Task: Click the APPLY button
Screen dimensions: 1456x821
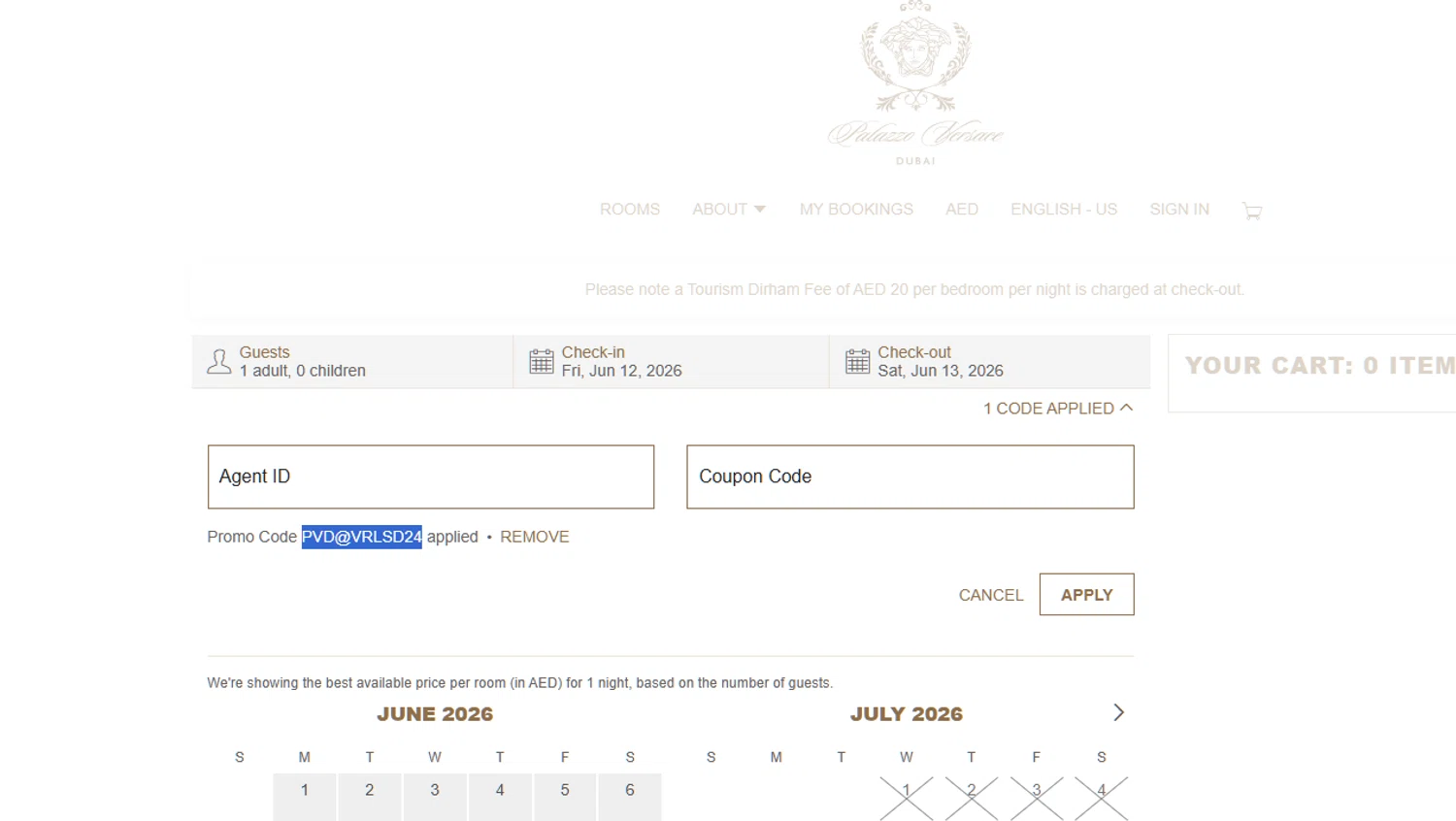Action: click(x=1086, y=595)
